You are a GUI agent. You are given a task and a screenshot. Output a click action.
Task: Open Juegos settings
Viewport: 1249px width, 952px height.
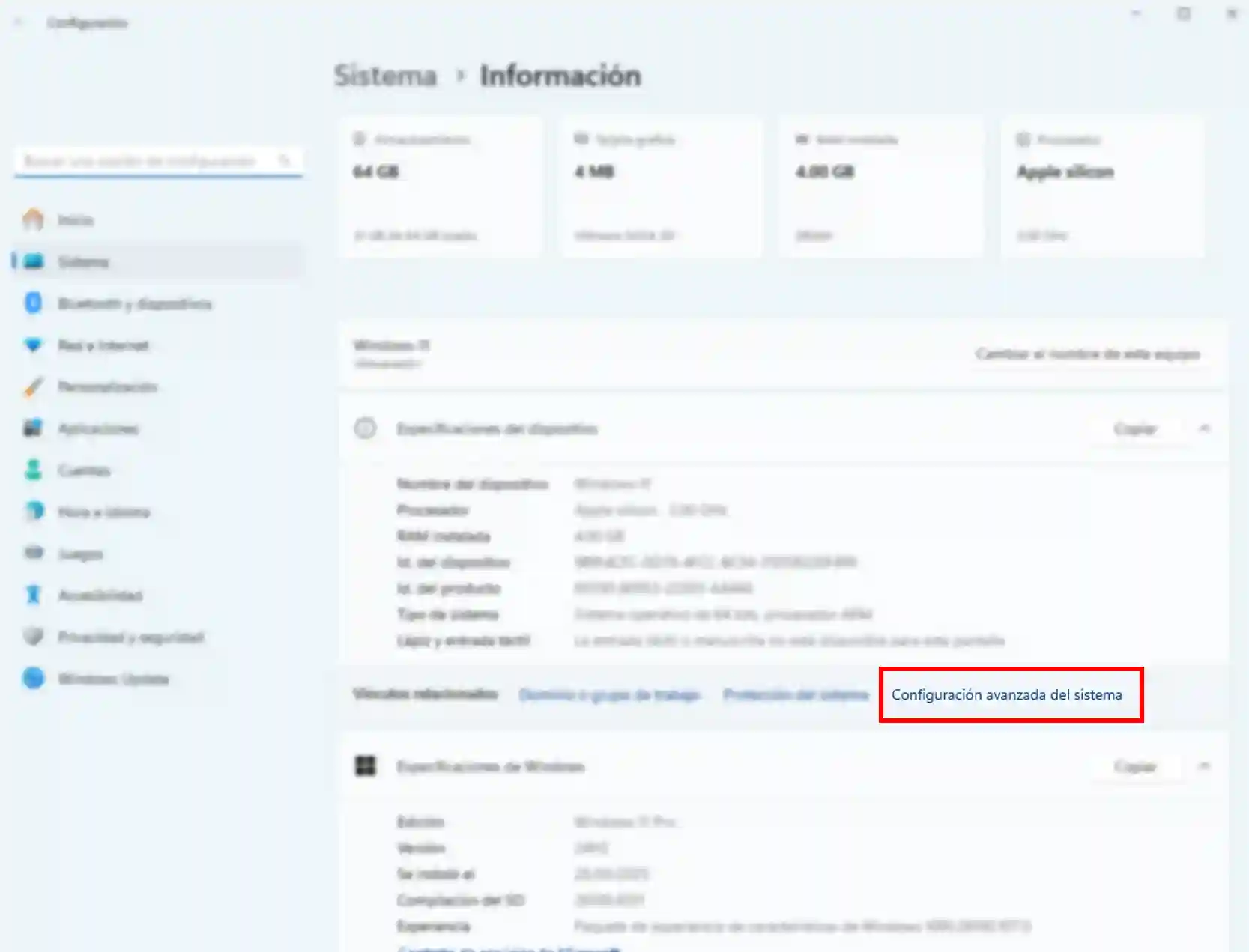tap(158, 554)
